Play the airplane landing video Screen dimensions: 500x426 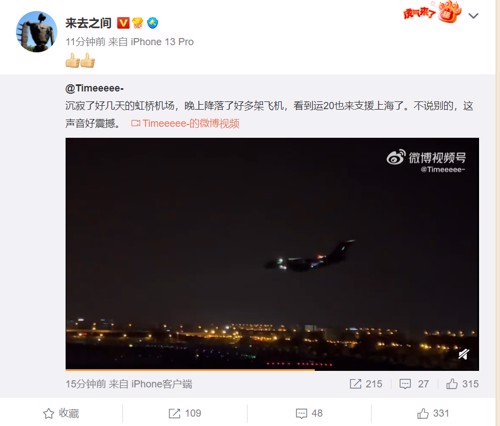272,254
